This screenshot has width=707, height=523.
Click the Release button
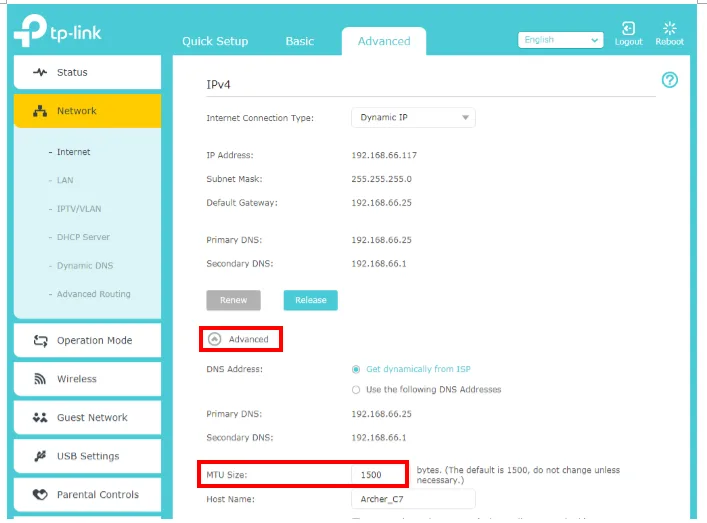tap(311, 300)
